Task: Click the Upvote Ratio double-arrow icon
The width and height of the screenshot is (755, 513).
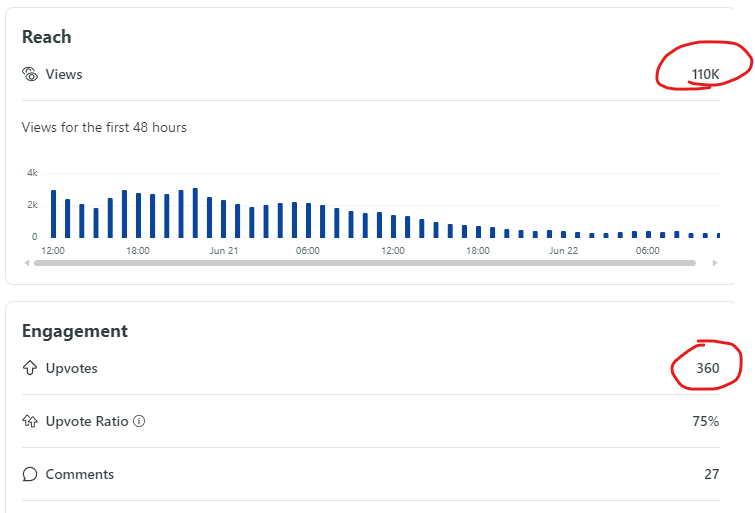Action: [30, 421]
